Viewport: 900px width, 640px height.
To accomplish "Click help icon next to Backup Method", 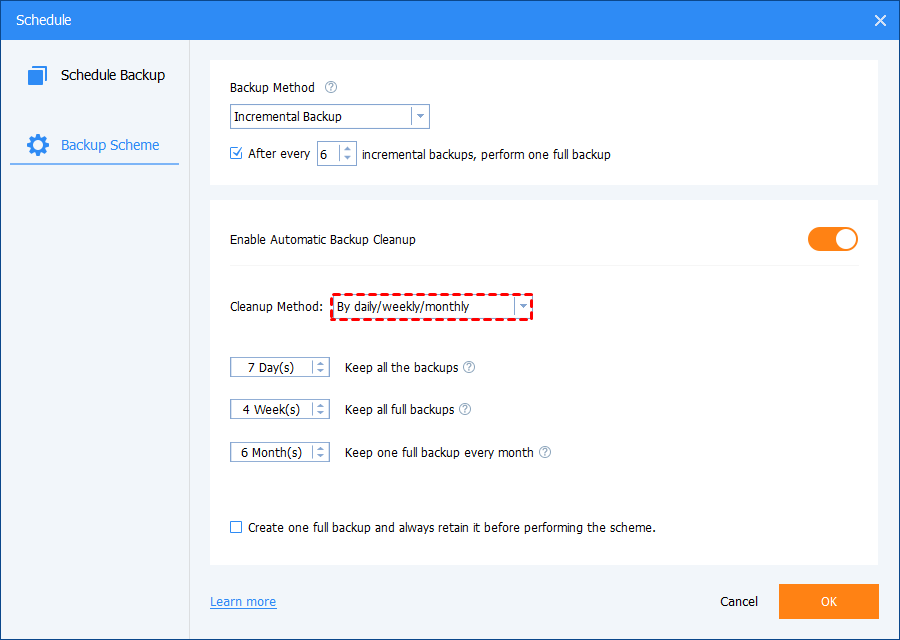I will [x=331, y=88].
